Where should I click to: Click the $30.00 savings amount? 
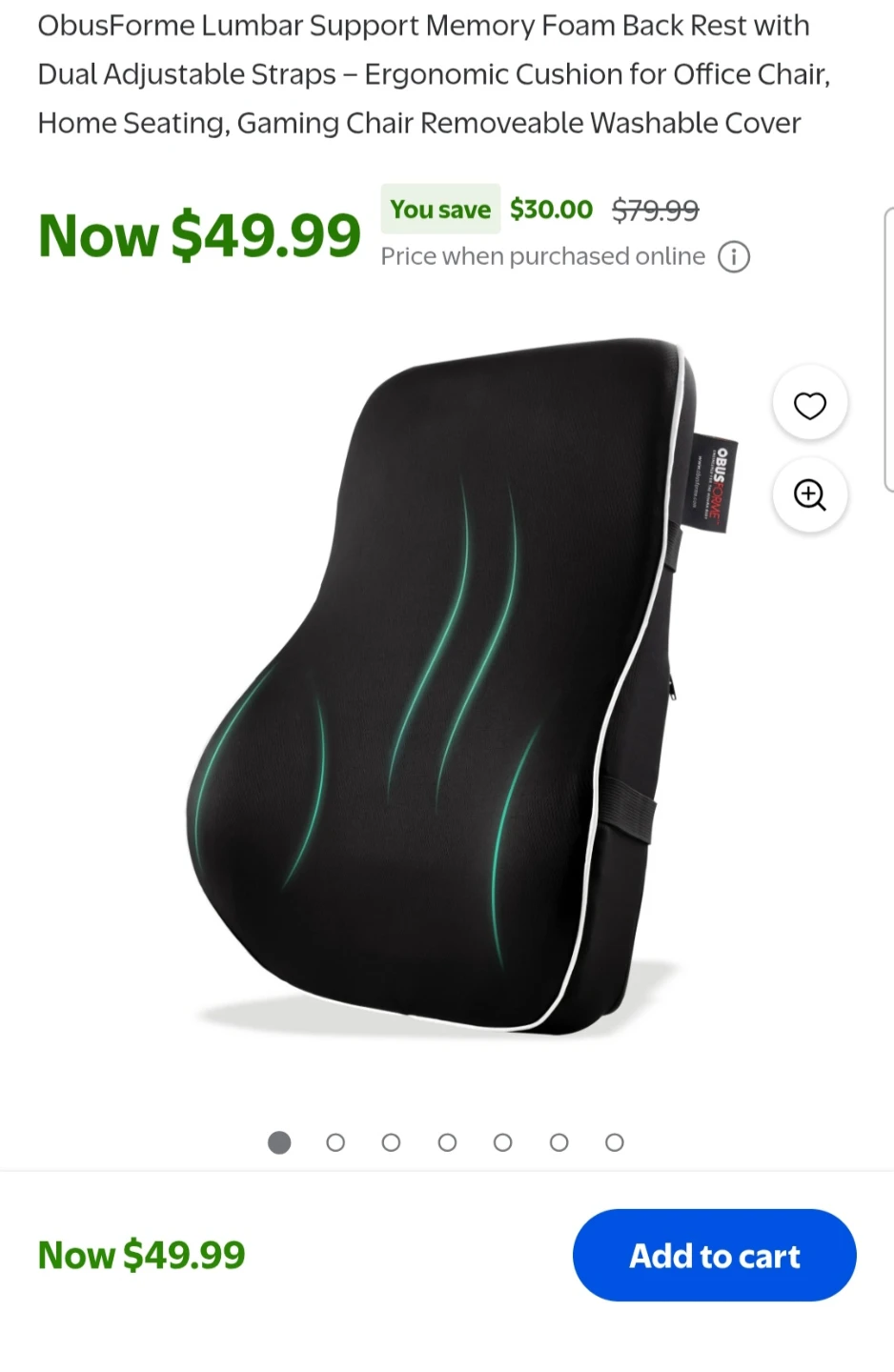tap(551, 209)
